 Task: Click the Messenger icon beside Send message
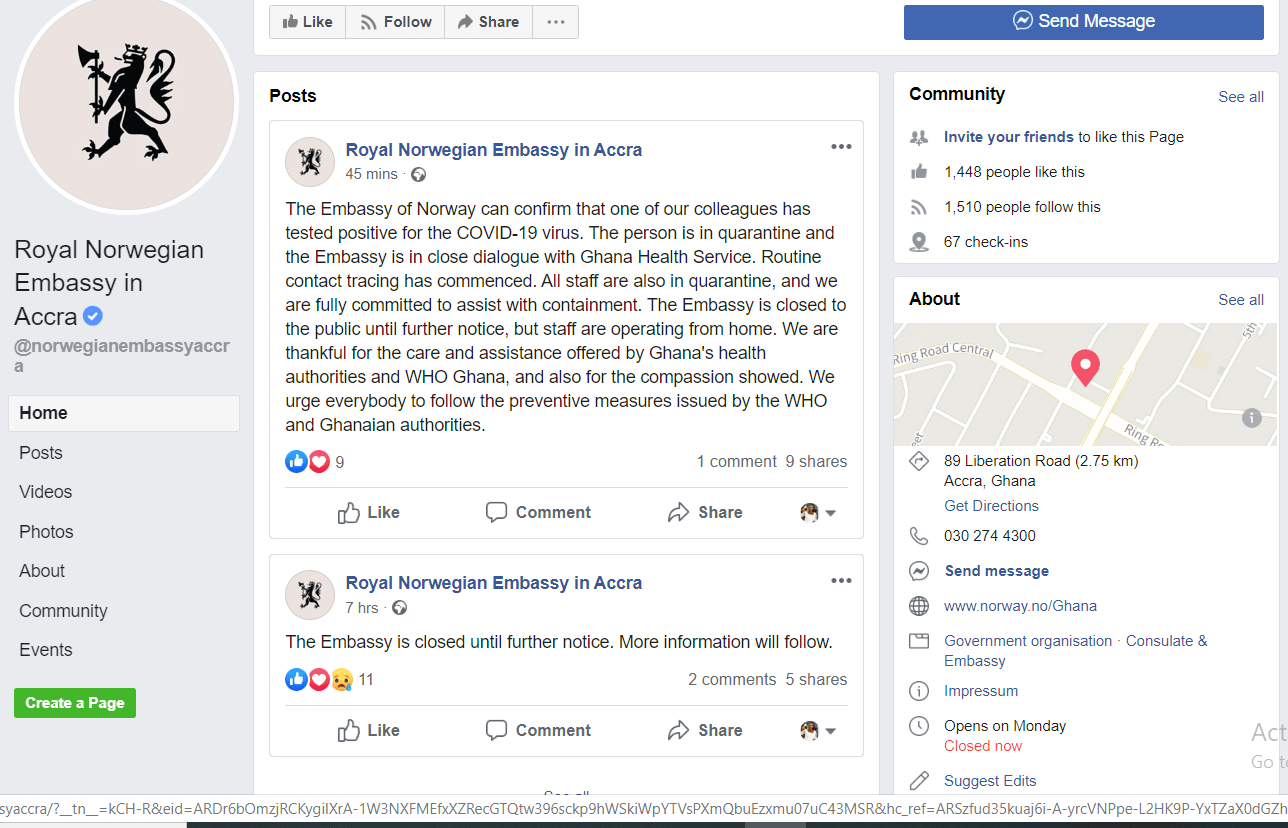click(919, 571)
